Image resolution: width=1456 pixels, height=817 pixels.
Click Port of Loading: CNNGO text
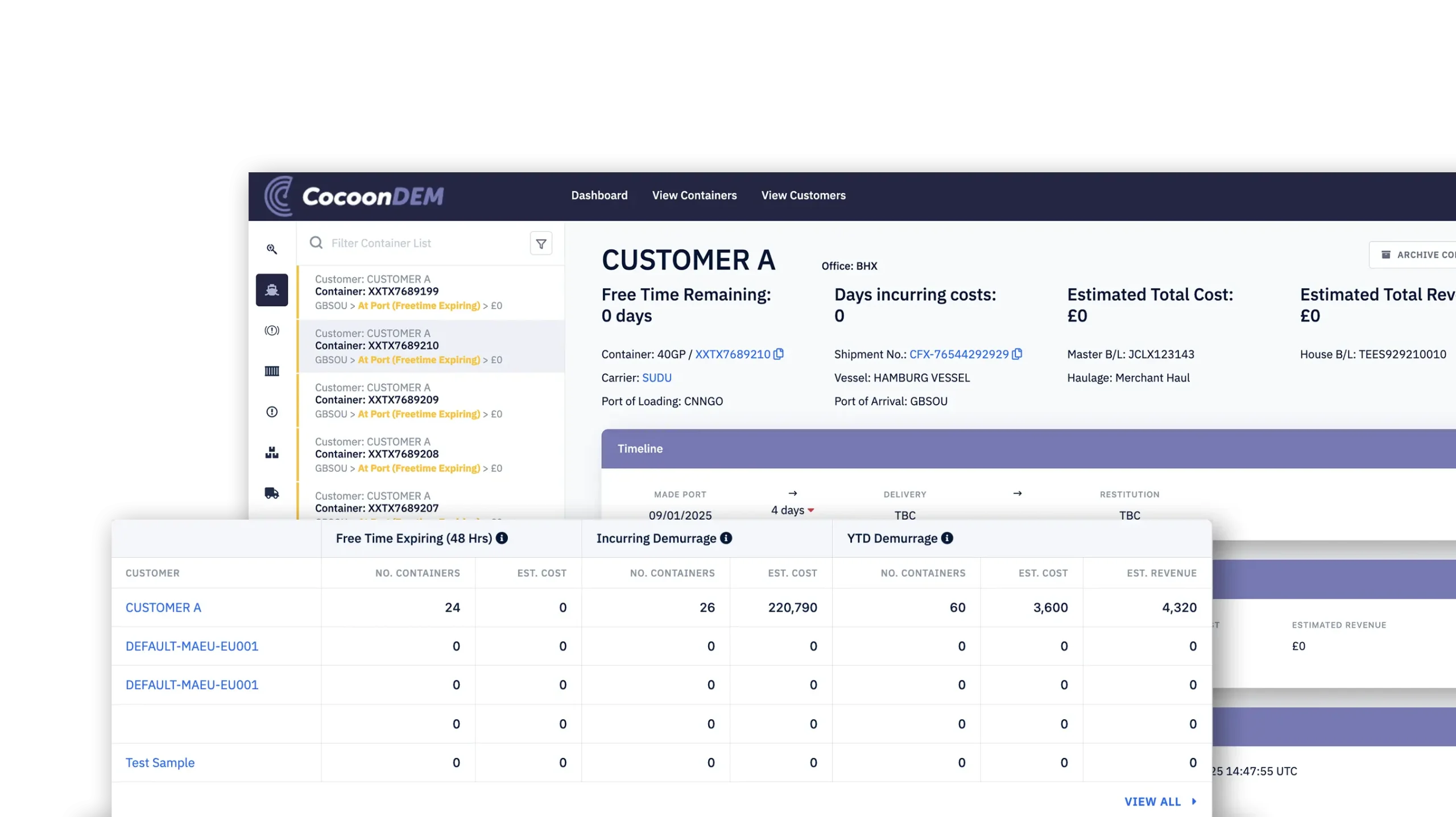click(662, 401)
